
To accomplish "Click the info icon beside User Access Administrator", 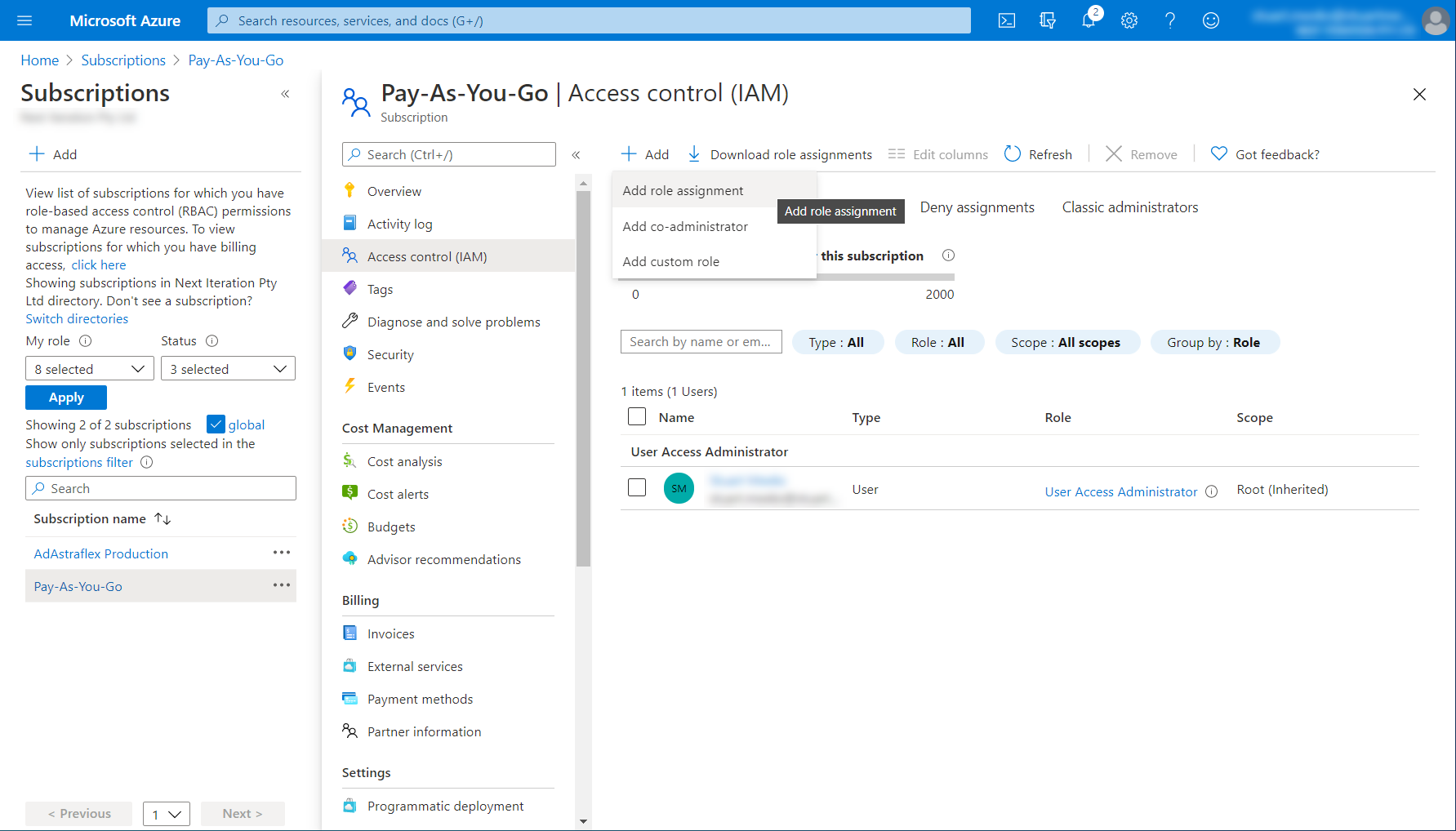I will [x=1212, y=491].
